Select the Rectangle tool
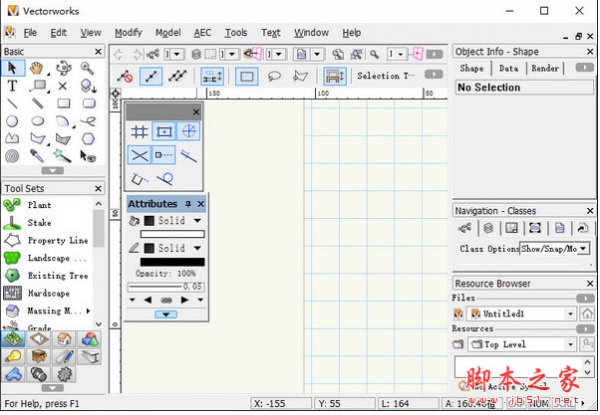The width and height of the screenshot is (600, 415). click(x=63, y=103)
